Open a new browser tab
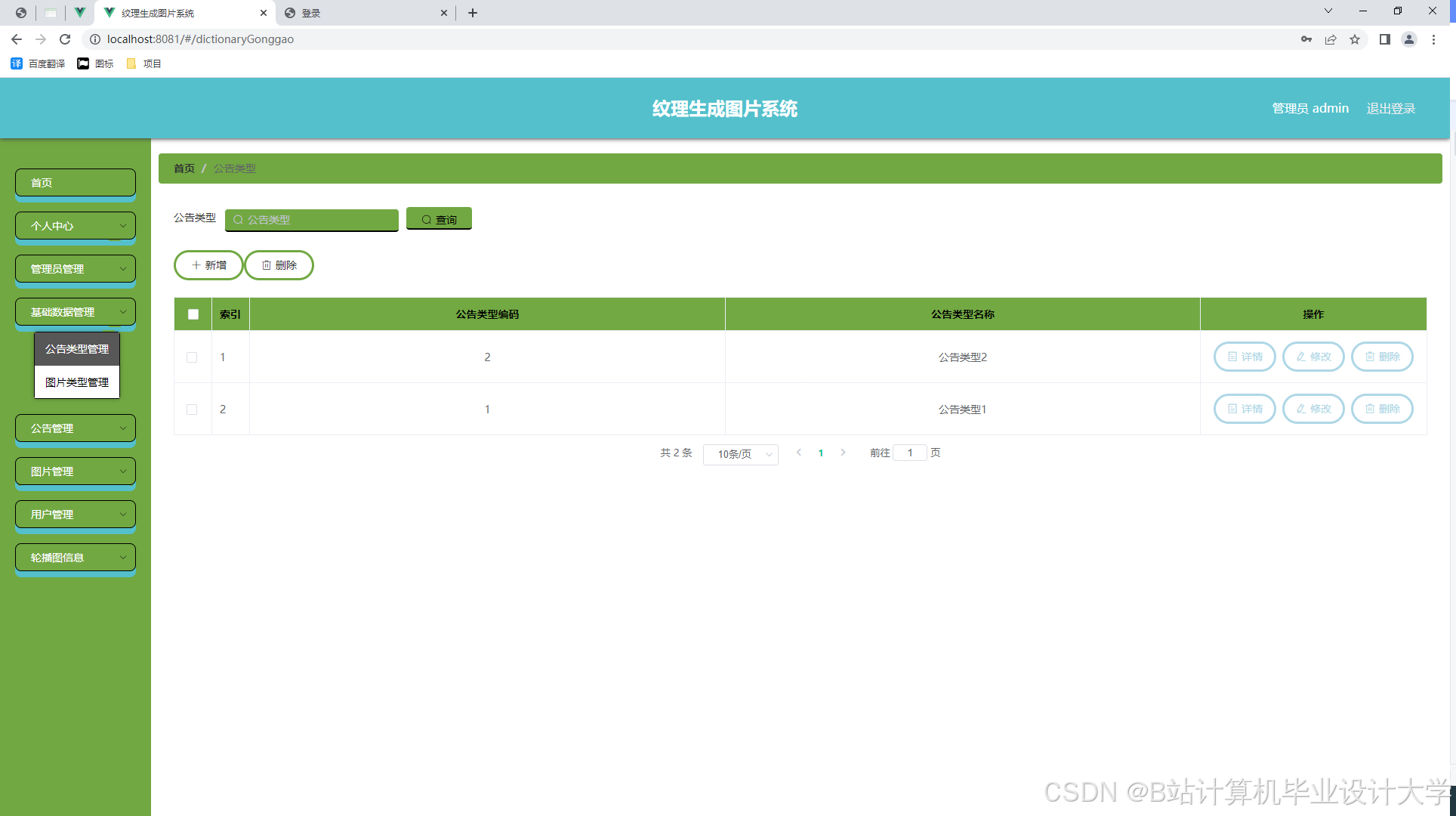The width and height of the screenshot is (1456, 816). (473, 13)
